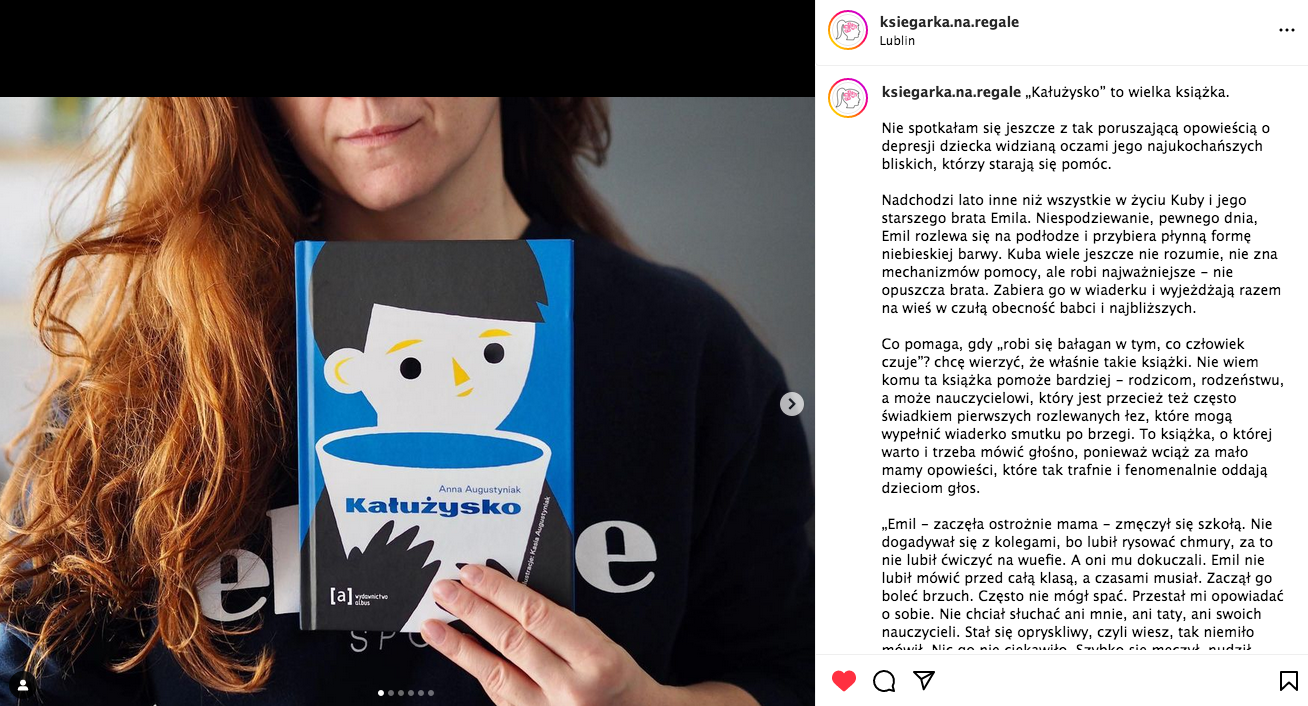
Task: Share the post with the paper plane icon
Action: click(924, 681)
